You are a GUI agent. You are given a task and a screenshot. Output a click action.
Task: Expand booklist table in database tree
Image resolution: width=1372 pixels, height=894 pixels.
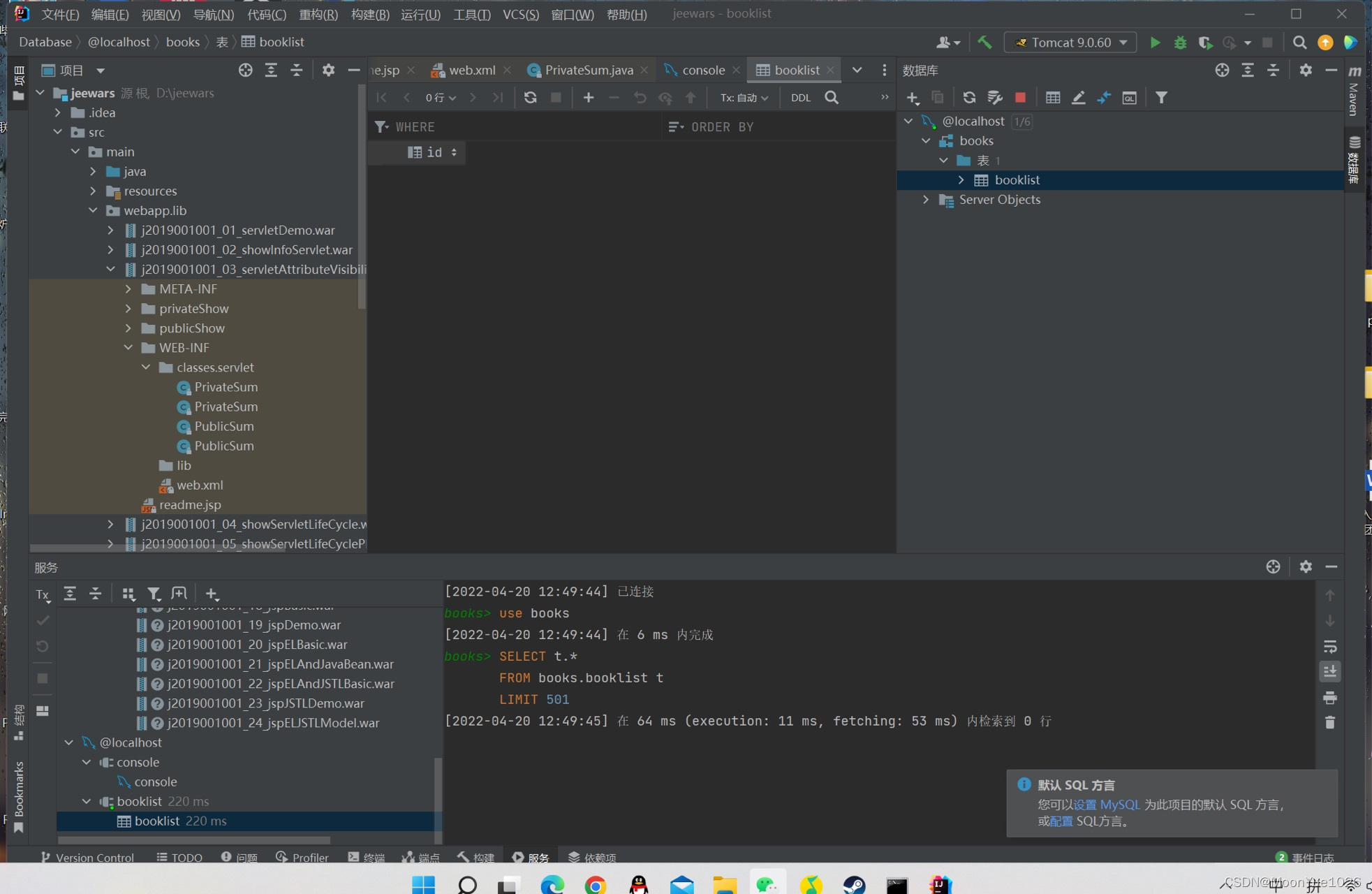point(961,179)
